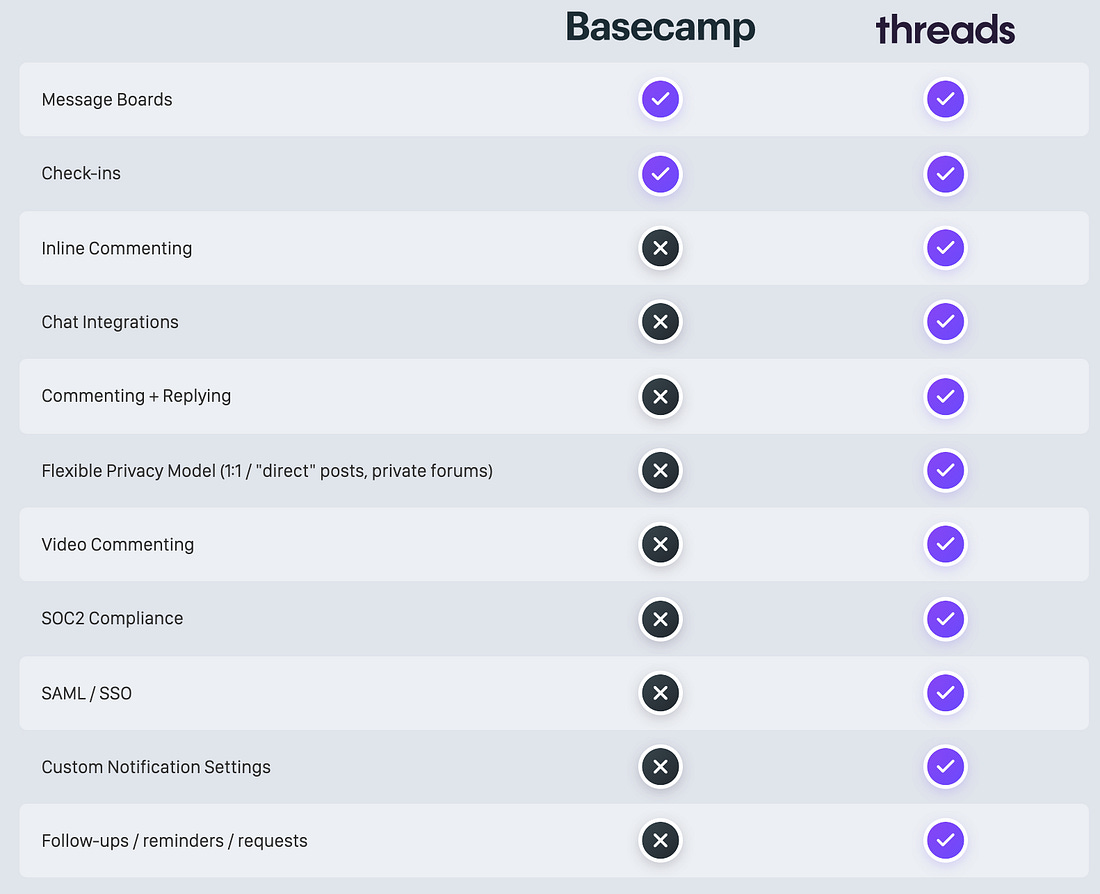The width and height of the screenshot is (1100, 894).
Task: Click Basecamp's X icon for Video Commenting
Action: tap(660, 544)
